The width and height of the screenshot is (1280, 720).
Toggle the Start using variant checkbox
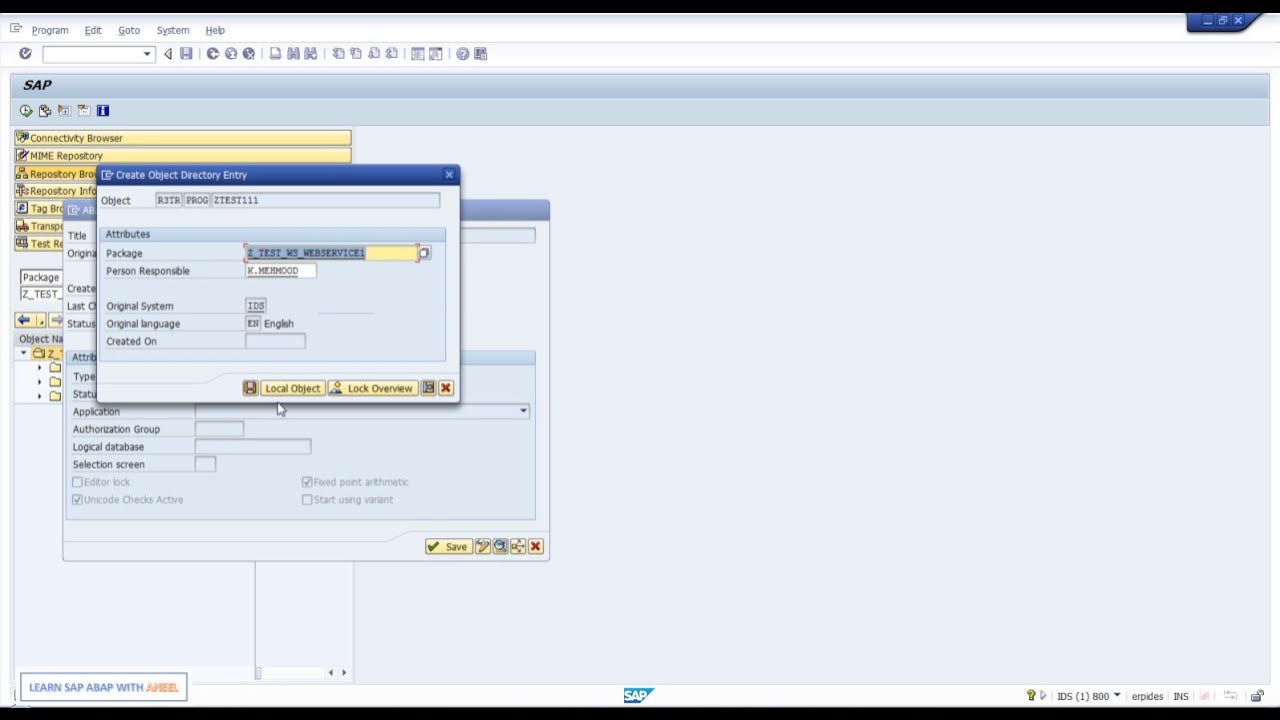click(307, 499)
